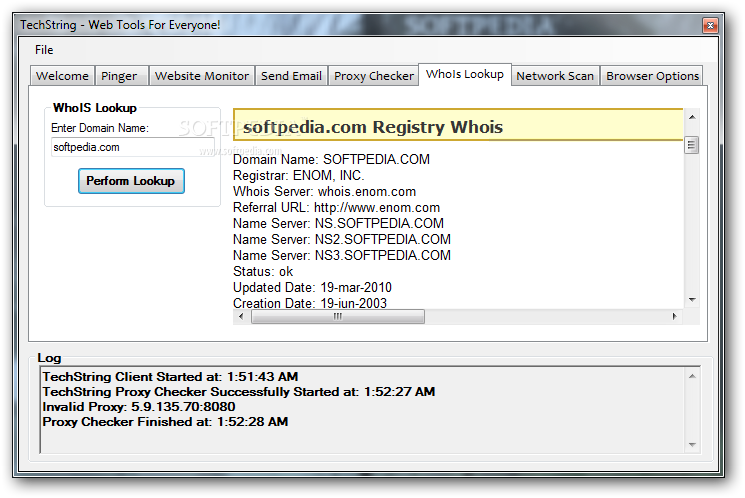Image resolution: width=745 pixels, height=498 pixels.
Task: Click results horizontal scroll right arrow
Action: coord(674,316)
